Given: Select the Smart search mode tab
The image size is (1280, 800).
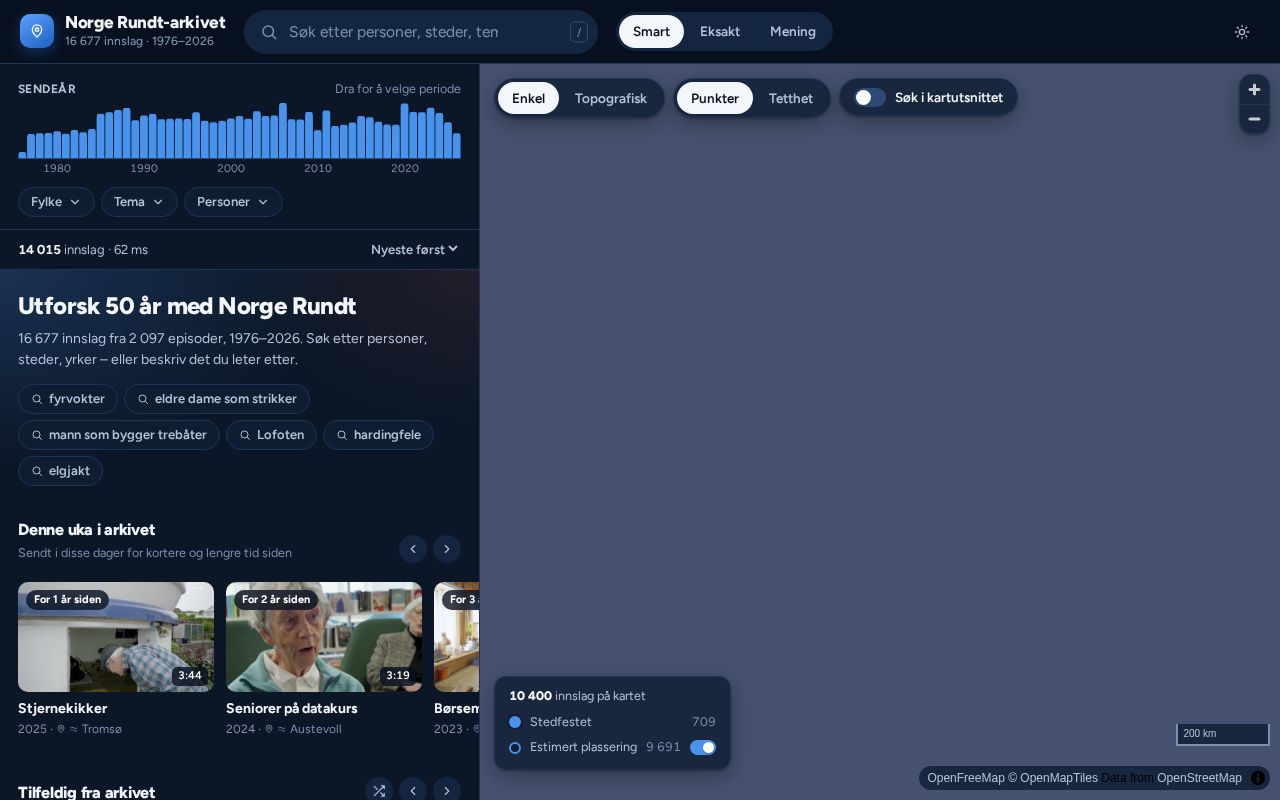Looking at the screenshot, I should pyautogui.click(x=651, y=32).
